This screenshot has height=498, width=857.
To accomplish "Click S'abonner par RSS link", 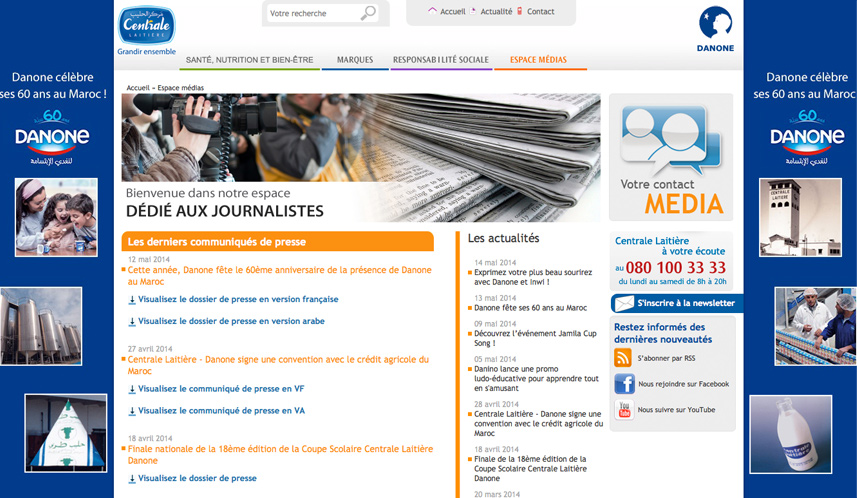I will [x=666, y=358].
